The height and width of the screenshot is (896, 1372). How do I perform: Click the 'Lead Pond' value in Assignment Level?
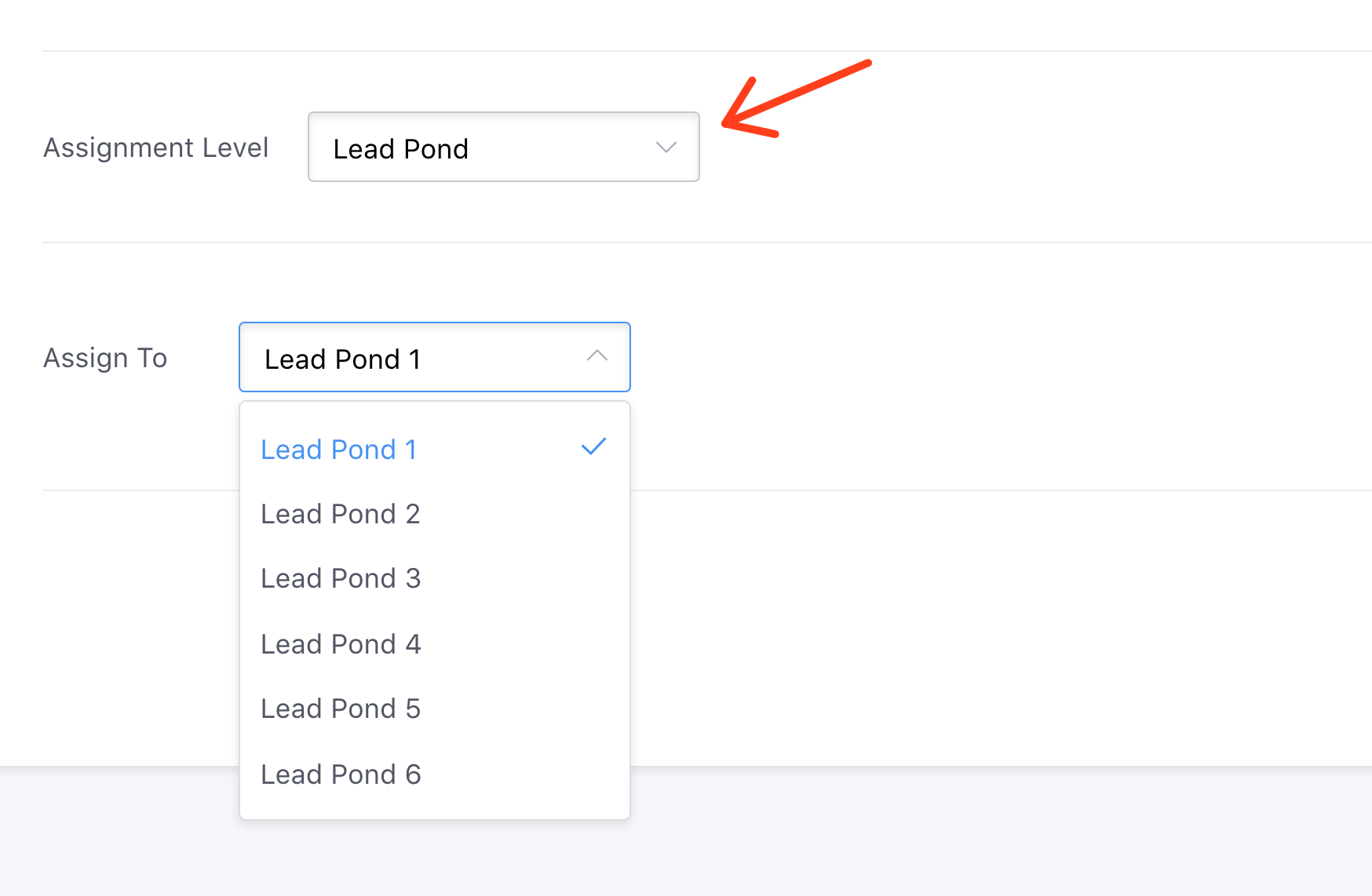400,149
